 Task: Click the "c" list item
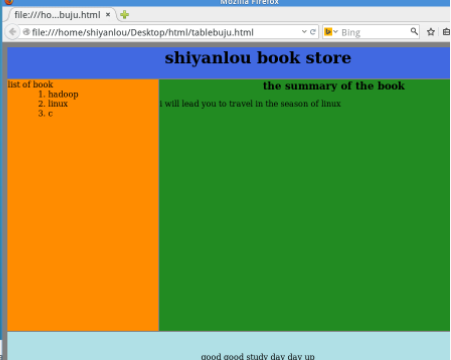pos(50,113)
